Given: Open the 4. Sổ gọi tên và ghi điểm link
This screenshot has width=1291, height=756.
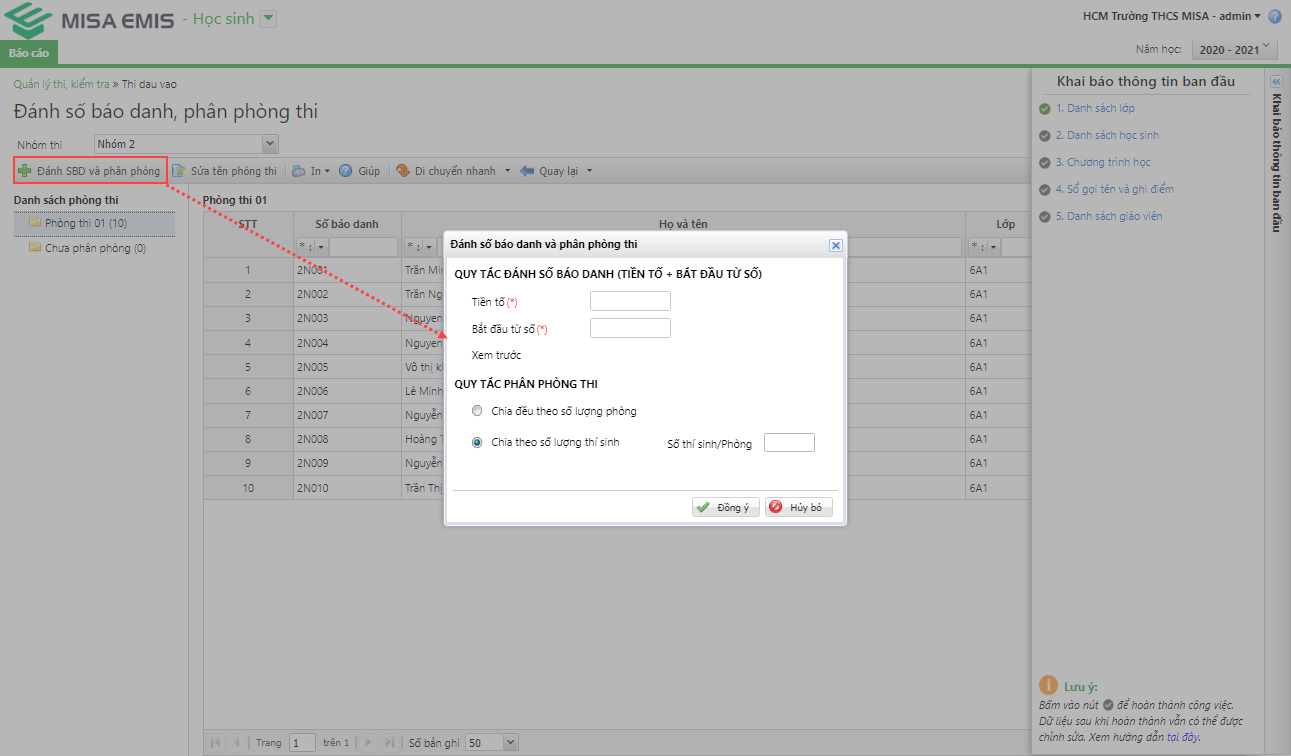Looking at the screenshot, I should pyautogui.click(x=1114, y=189).
